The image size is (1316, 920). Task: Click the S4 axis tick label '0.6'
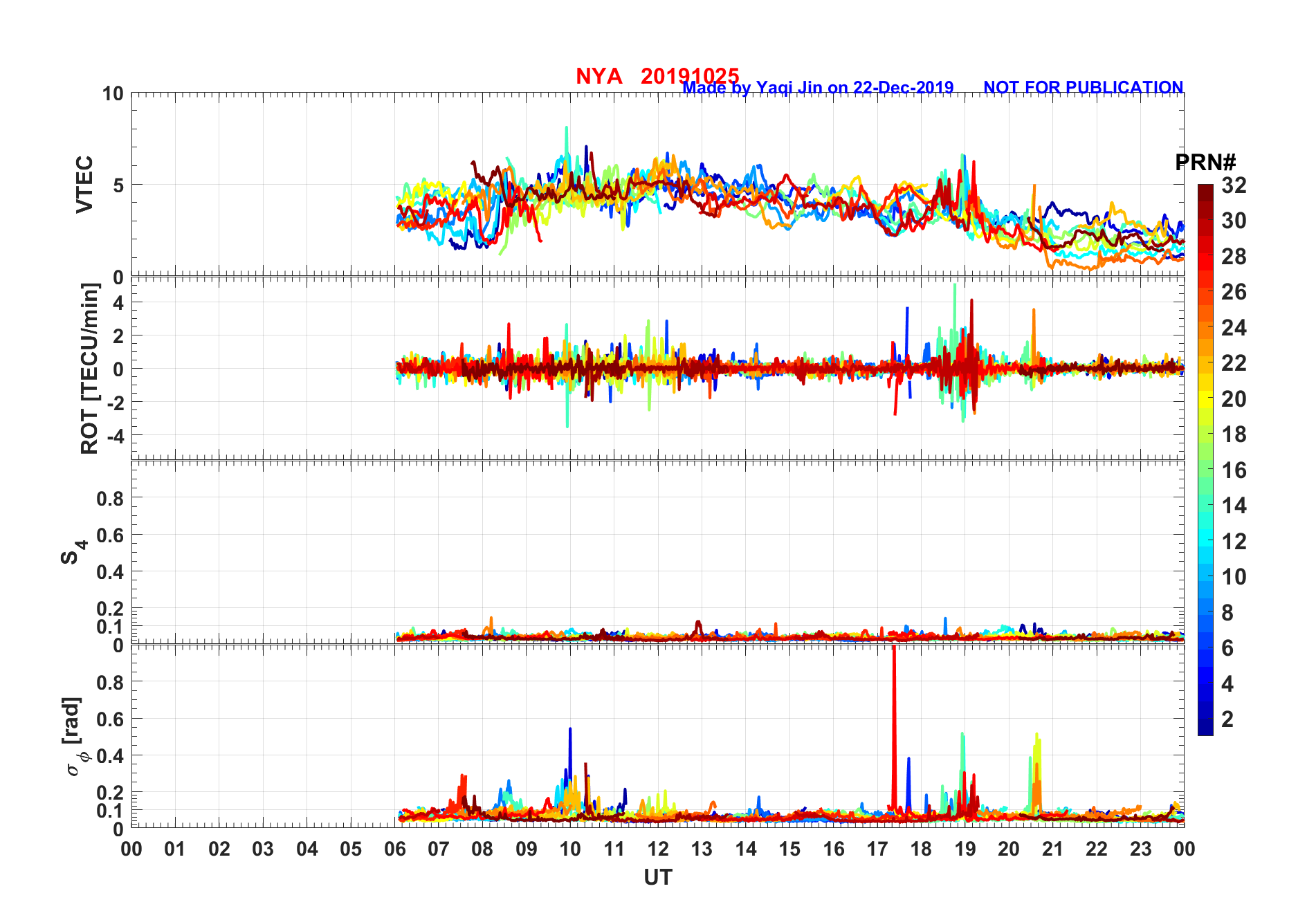pyautogui.click(x=111, y=535)
